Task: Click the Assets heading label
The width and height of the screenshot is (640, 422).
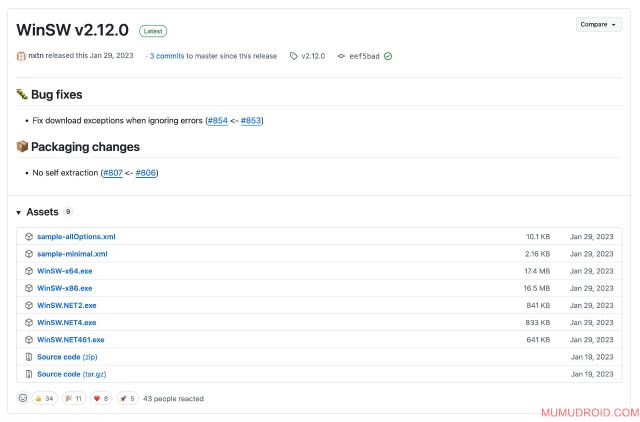Action: (42, 212)
